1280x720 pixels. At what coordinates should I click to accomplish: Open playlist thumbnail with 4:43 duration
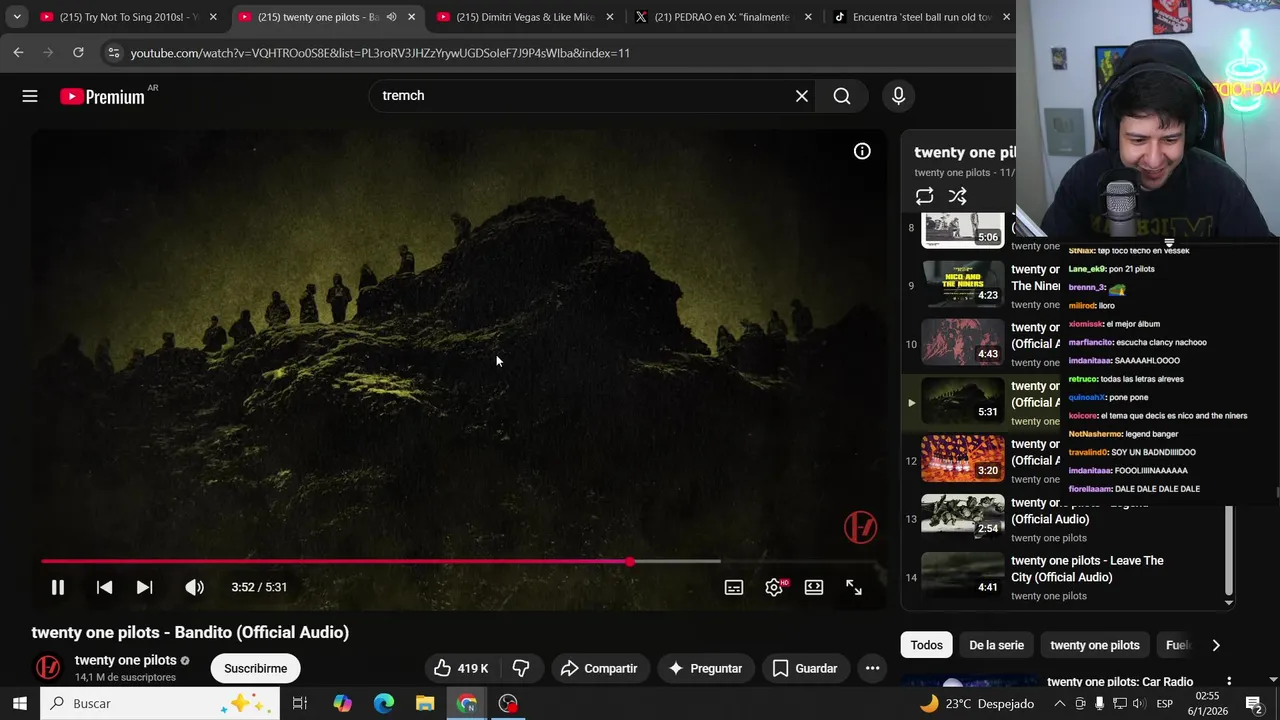(962, 340)
